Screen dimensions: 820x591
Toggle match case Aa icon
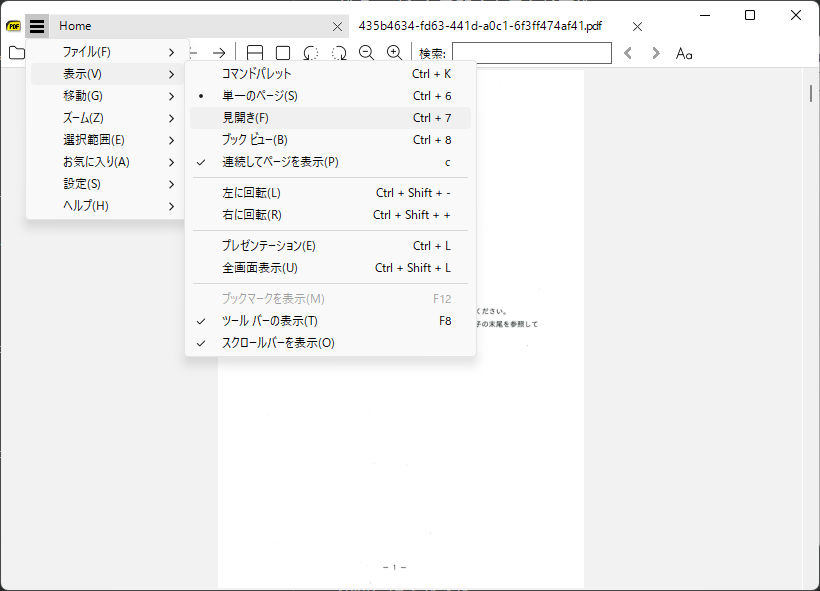(684, 53)
